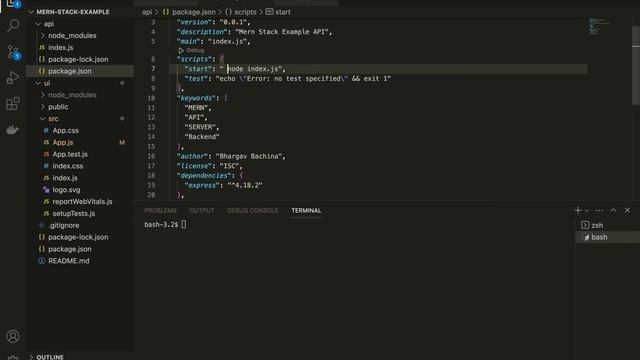The width and height of the screenshot is (640, 360).
Task: Click the "description" line in the editor
Action: [x=254, y=31]
